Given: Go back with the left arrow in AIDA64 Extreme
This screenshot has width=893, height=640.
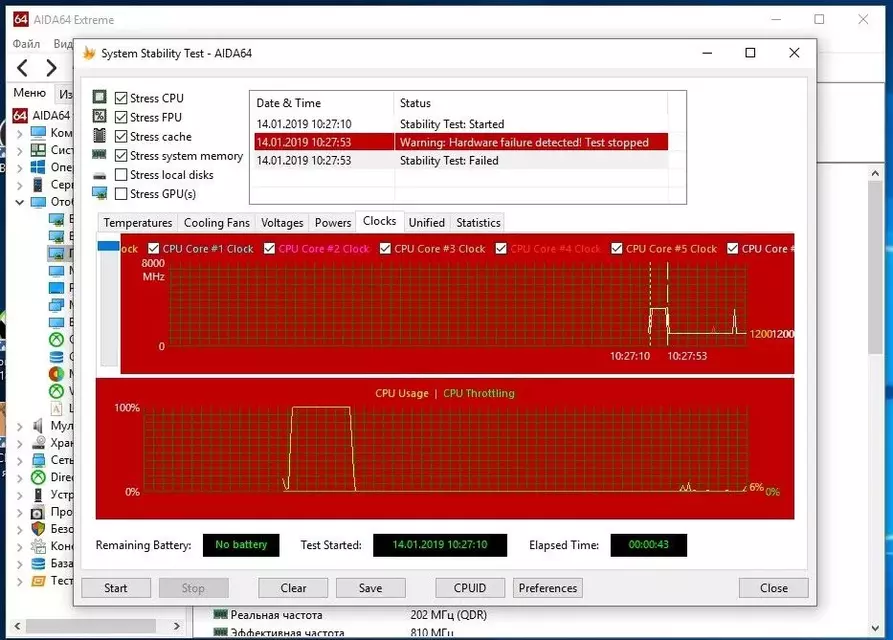Looking at the screenshot, I should click(x=23, y=68).
